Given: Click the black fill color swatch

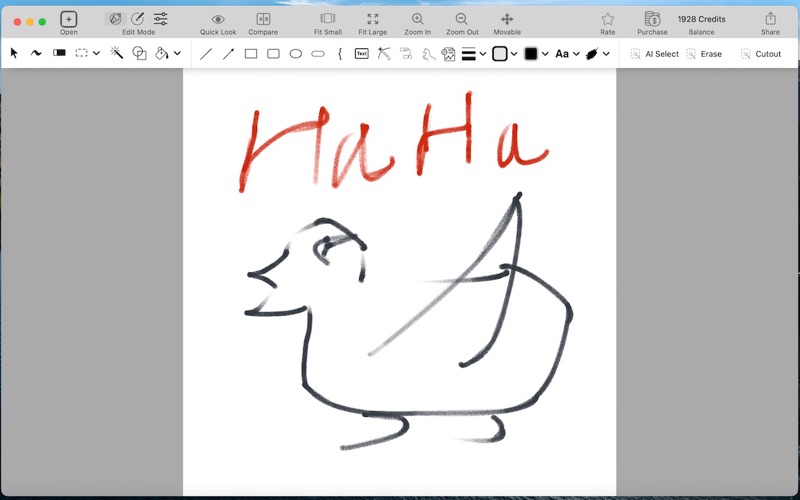Looking at the screenshot, I should point(531,54).
